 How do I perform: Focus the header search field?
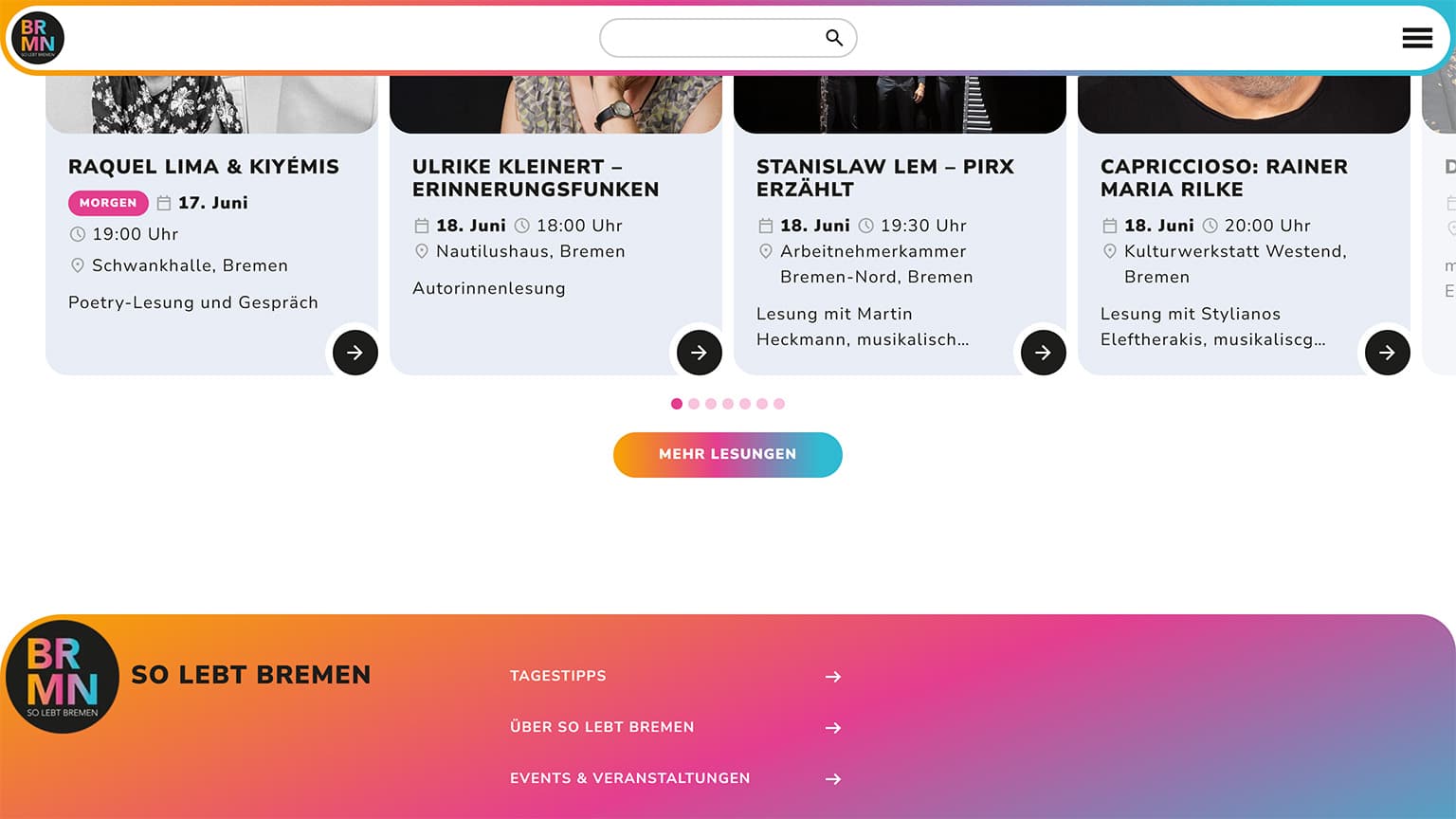pyautogui.click(x=728, y=38)
